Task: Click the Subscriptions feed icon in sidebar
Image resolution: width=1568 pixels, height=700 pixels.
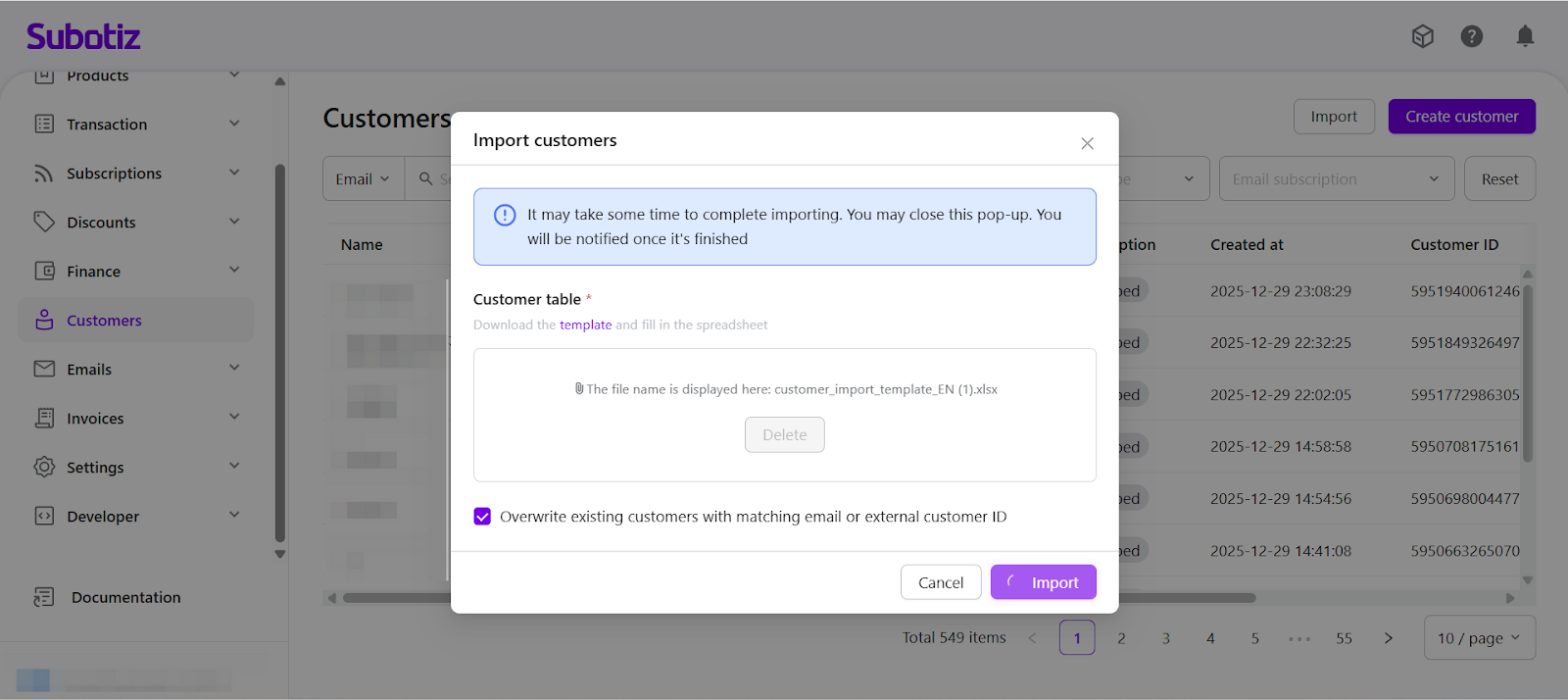Action: coord(44,174)
